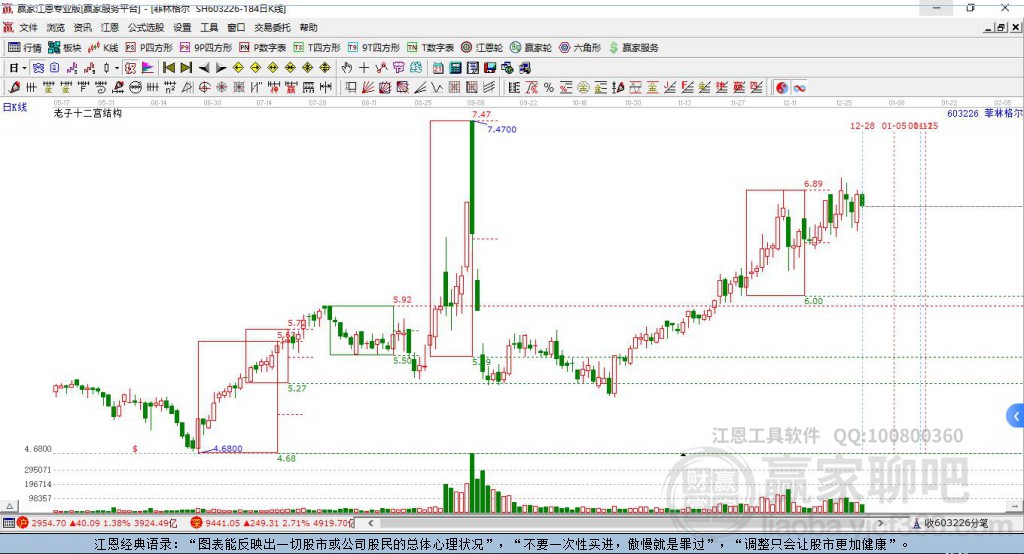1024x554 pixels.
Task: Click Shenzhen index 9441.05 status entry
Action: 272,523
